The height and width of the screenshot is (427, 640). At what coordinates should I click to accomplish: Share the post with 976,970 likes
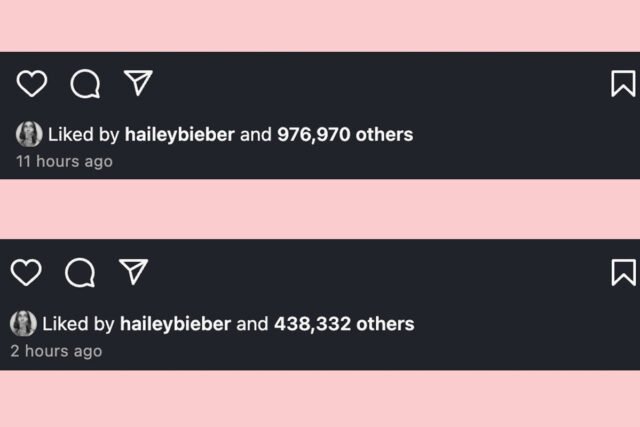tap(138, 83)
